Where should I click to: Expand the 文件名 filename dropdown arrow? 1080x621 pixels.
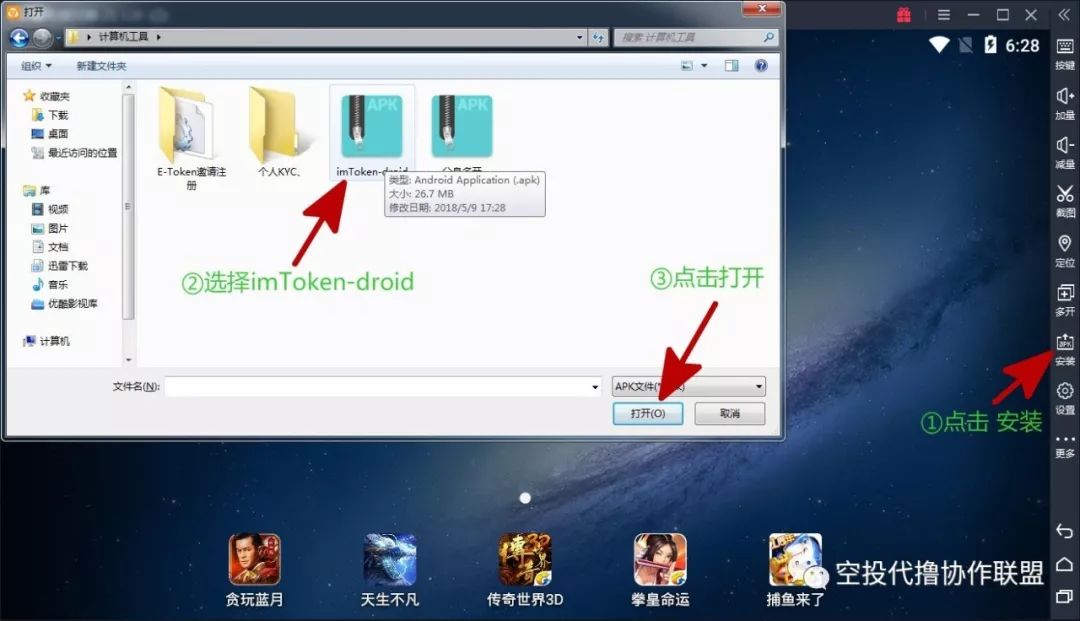tap(595, 386)
